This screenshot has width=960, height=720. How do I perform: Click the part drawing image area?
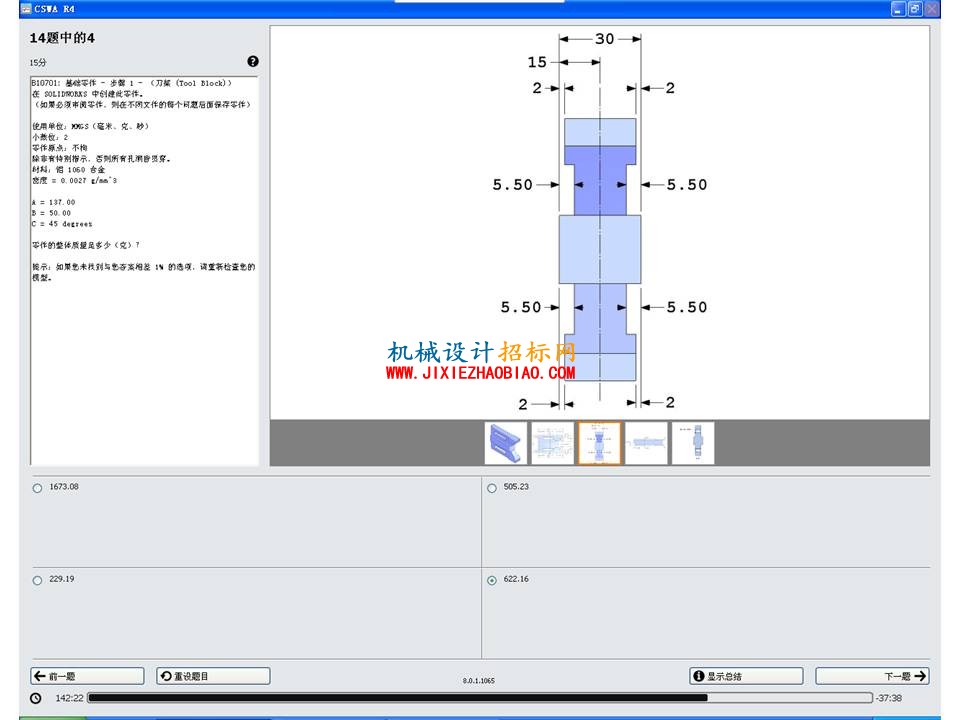[x=599, y=222]
